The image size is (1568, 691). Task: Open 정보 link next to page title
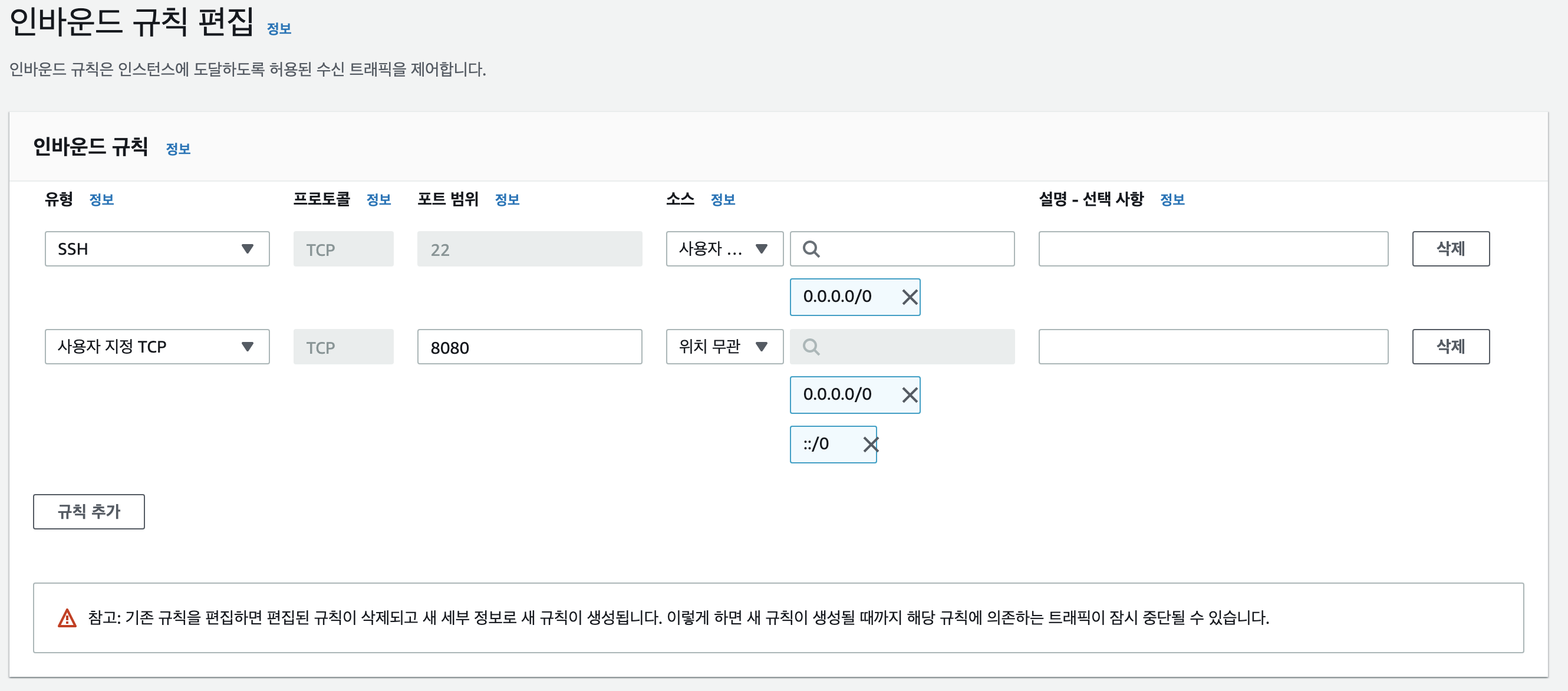[x=279, y=29]
